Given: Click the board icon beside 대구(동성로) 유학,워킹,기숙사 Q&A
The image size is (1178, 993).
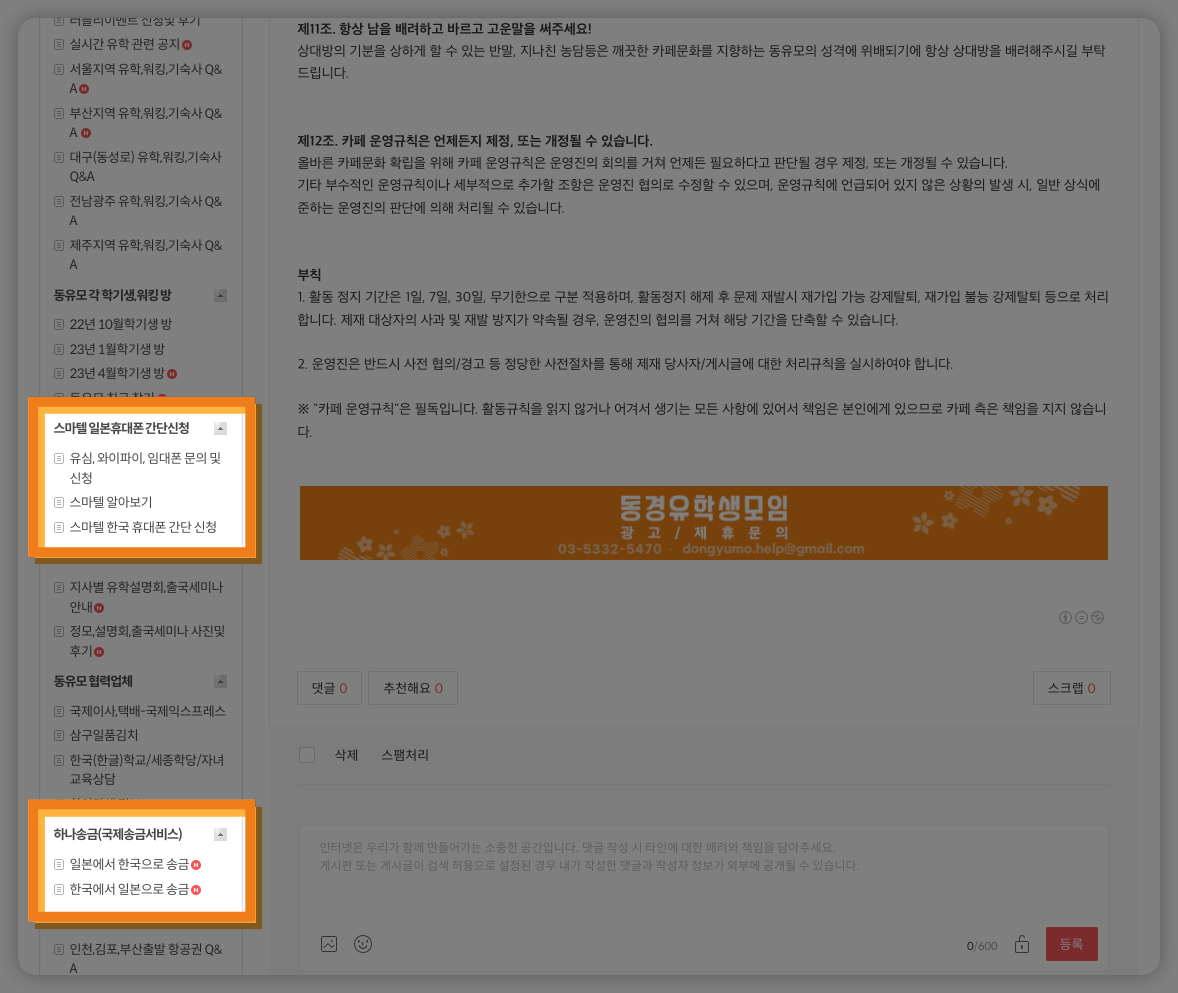Looking at the screenshot, I should (x=59, y=158).
